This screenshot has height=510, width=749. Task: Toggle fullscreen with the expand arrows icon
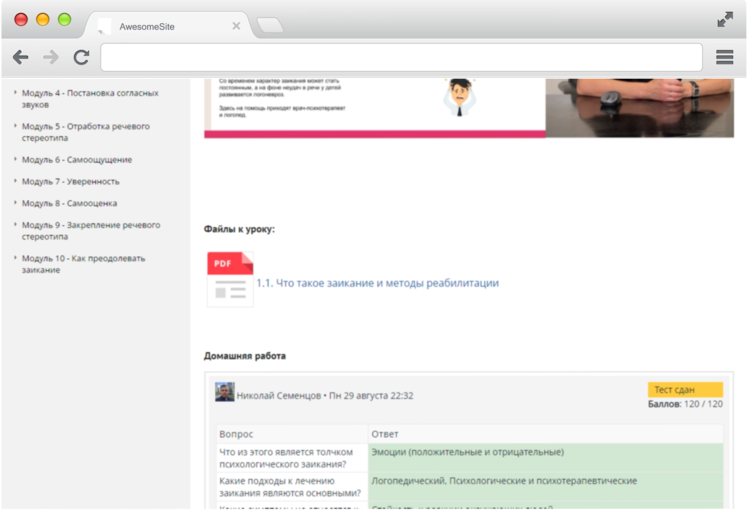[725, 19]
